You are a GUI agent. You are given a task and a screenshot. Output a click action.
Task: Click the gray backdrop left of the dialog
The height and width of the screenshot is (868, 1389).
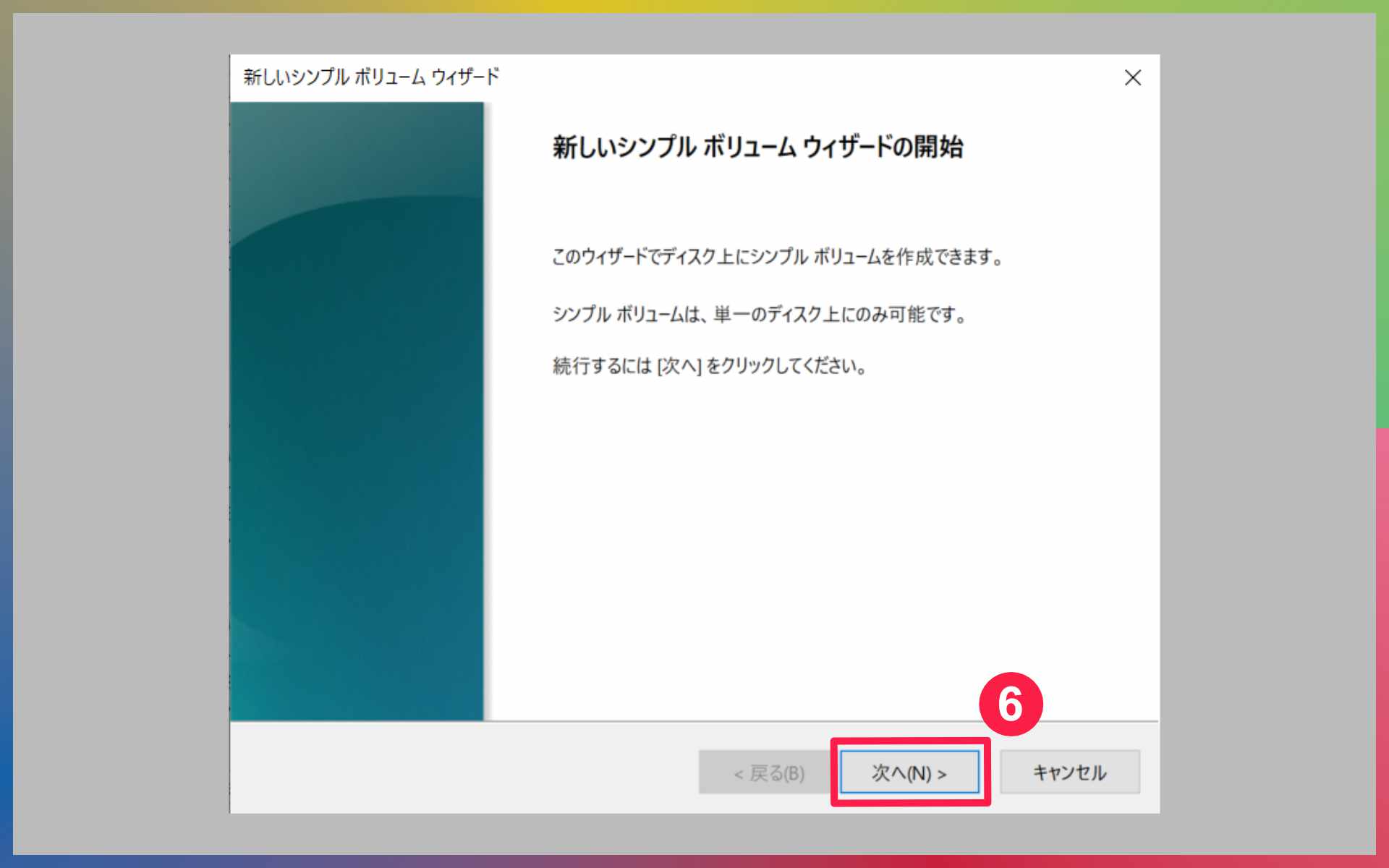tap(120, 434)
